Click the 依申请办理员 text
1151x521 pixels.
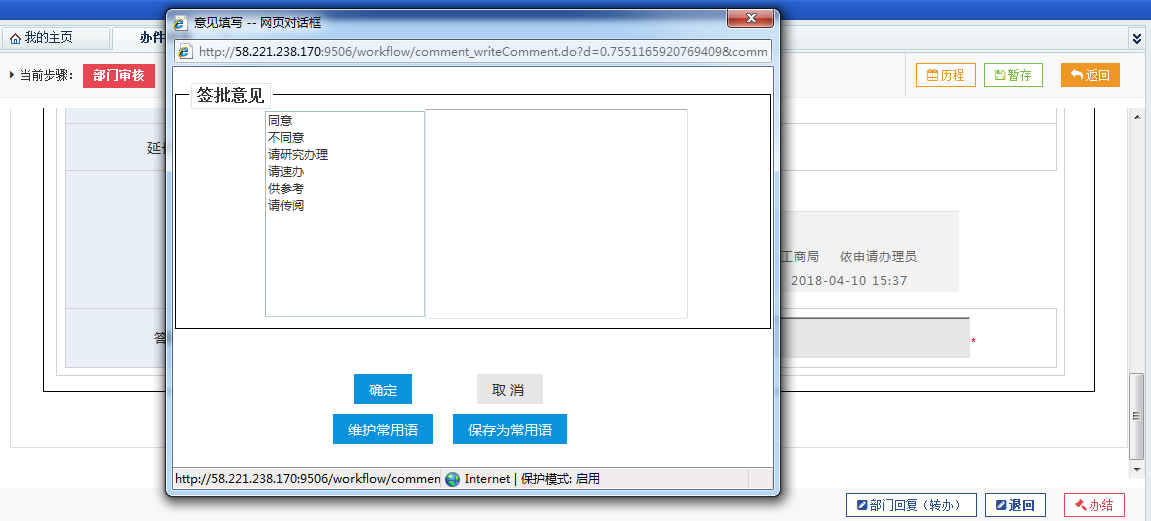[878, 257]
